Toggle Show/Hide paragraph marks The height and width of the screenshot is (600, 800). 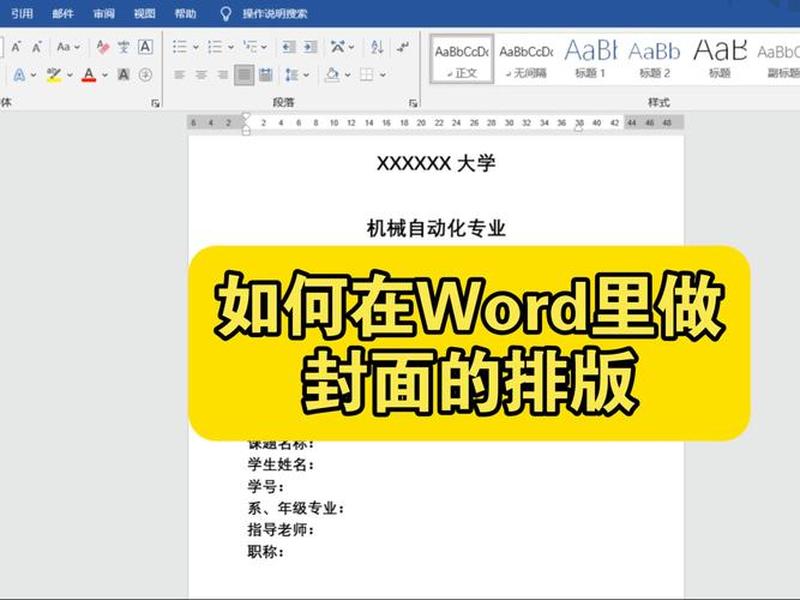(x=403, y=47)
